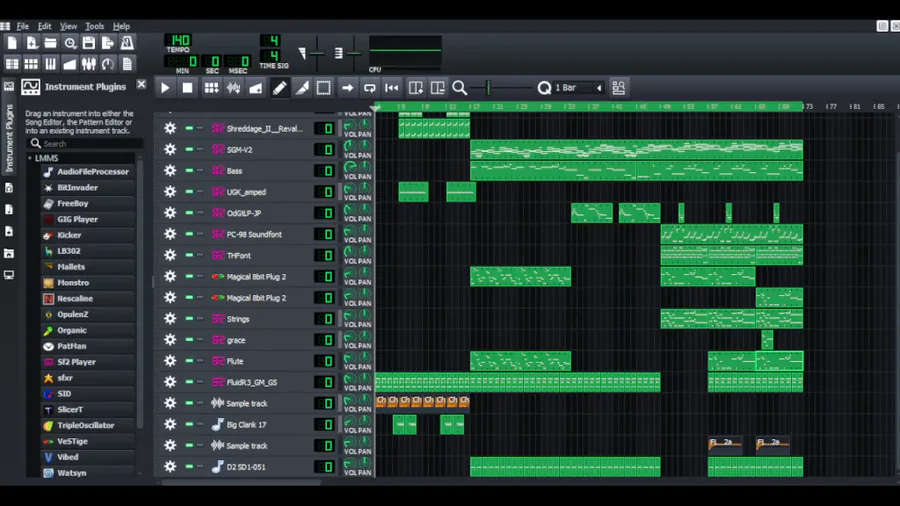Viewport: 900px width, 506px height.
Task: Open the Edit menu
Action: pos(45,26)
